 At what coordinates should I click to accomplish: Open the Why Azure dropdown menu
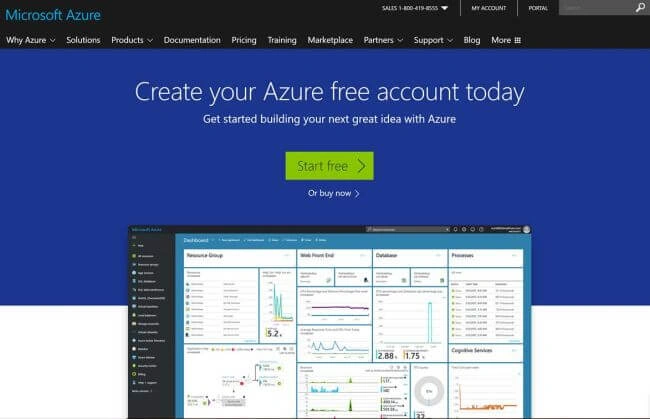coord(31,40)
